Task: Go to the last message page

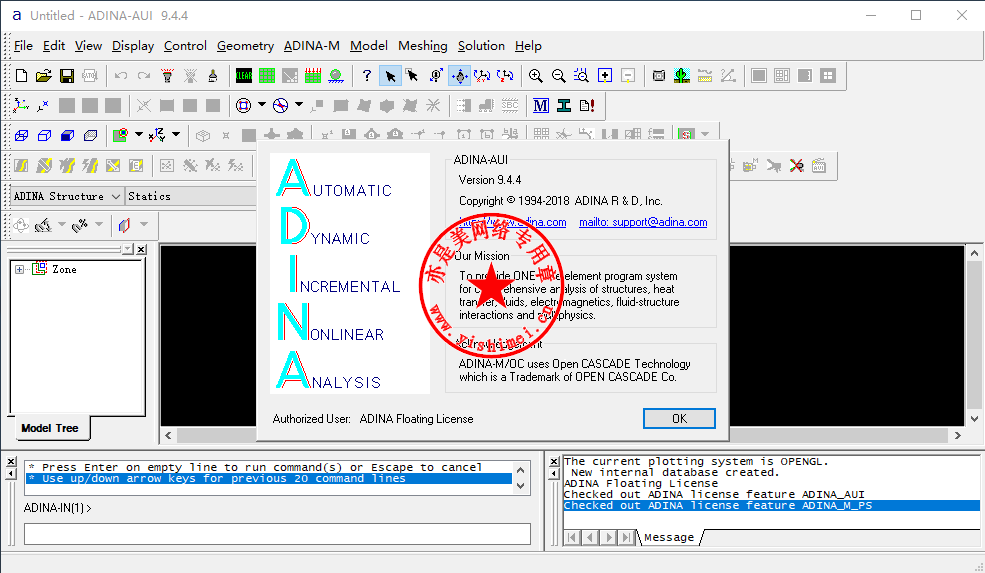Action: (626, 538)
